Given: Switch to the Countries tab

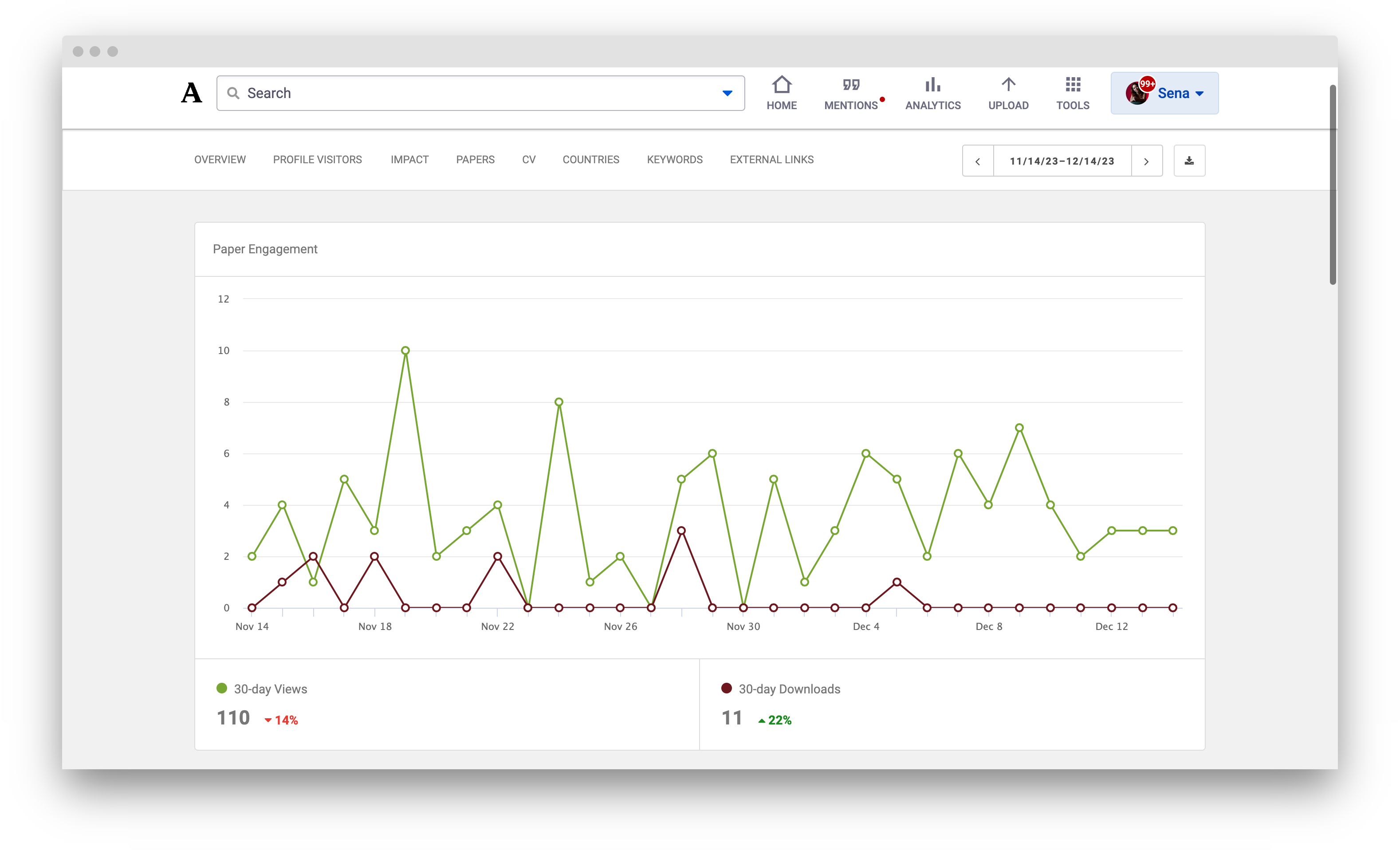Looking at the screenshot, I should click(591, 160).
